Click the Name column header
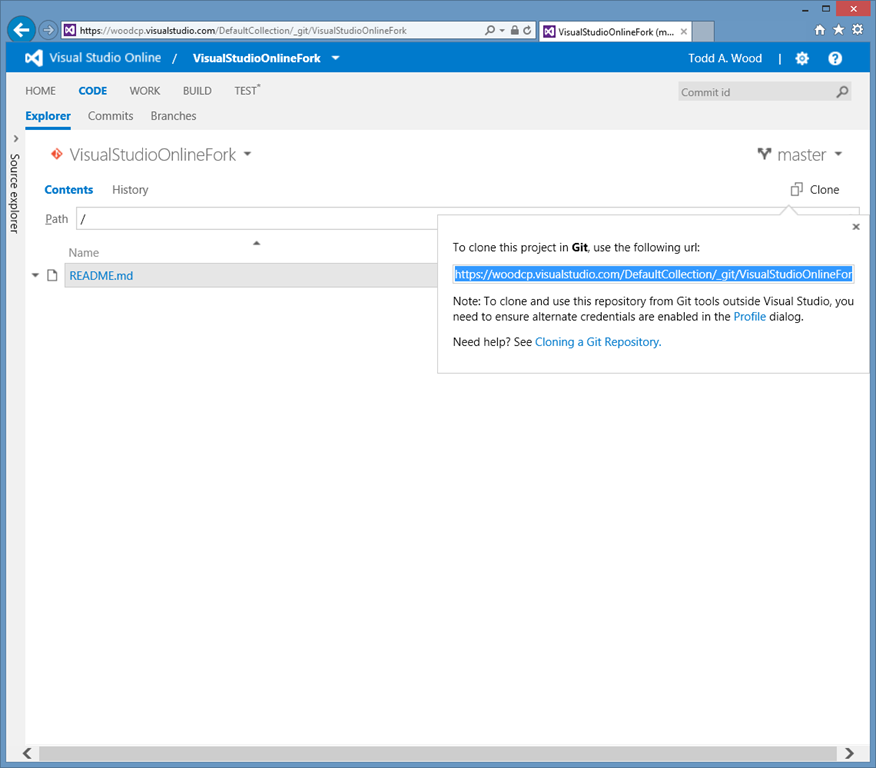Viewport: 876px width, 768px height. 84,252
